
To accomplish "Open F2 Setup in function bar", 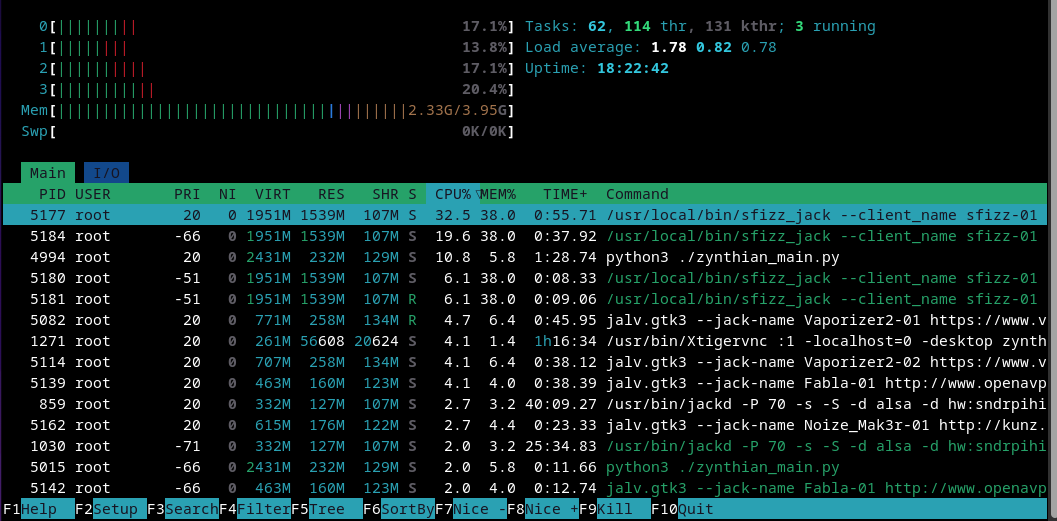I will [x=110, y=509].
